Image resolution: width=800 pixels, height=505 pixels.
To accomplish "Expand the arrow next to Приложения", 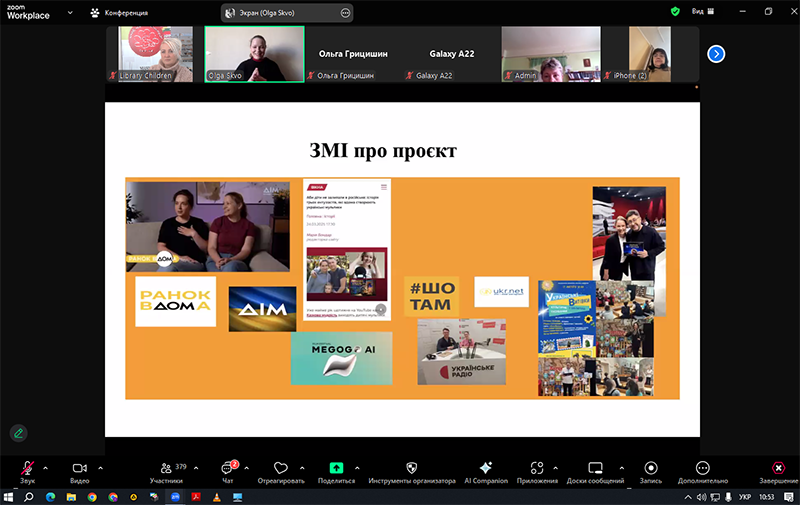I will [556, 468].
